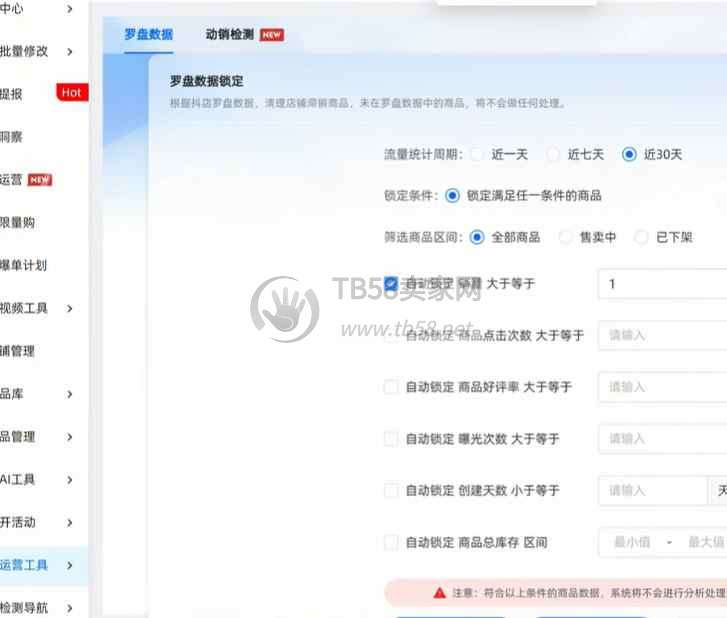Viewport: 727px width, 618px height.
Task: Click the 最小值 stock input
Action: pyautogui.click(x=631, y=542)
